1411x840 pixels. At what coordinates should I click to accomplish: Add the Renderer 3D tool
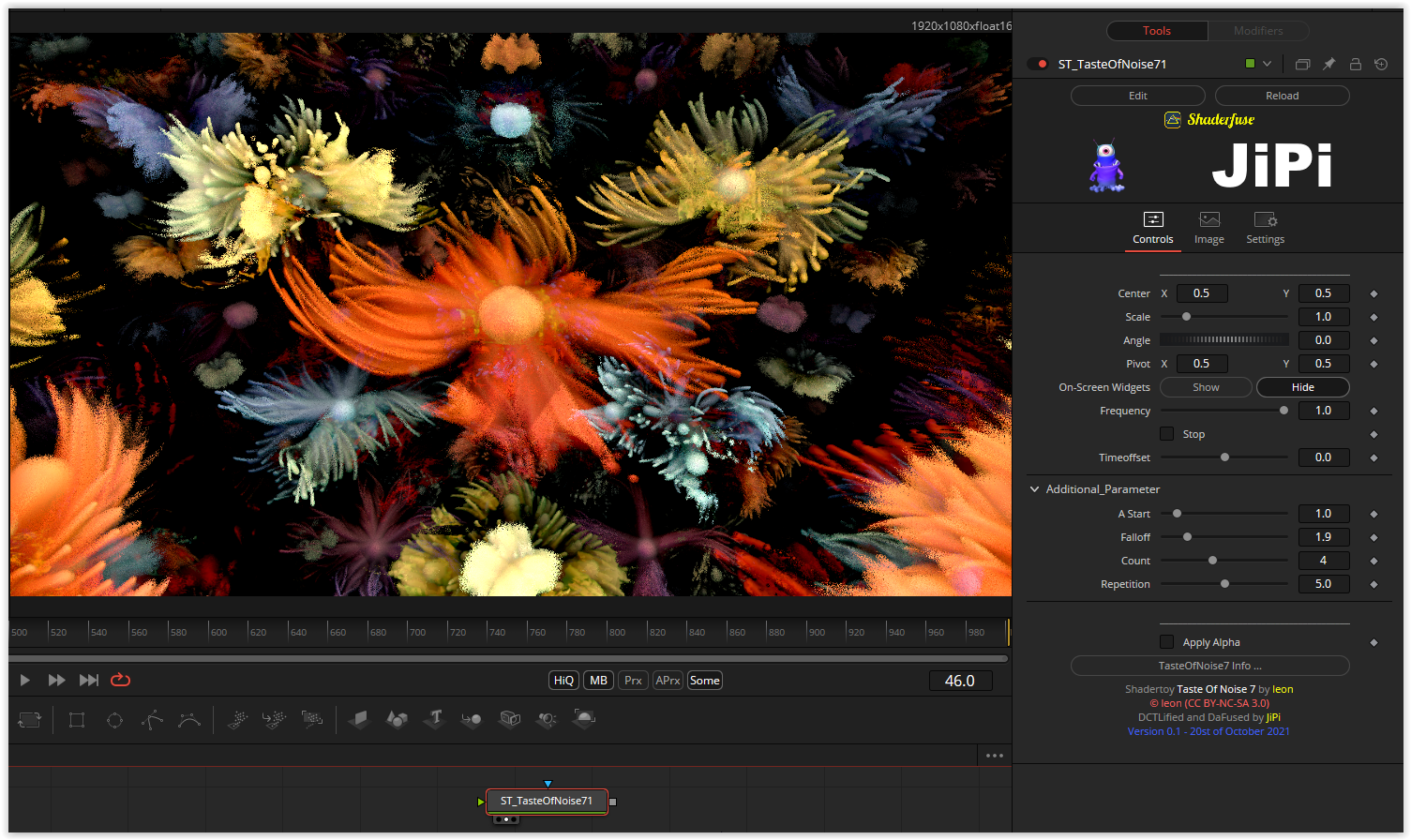coord(584,720)
